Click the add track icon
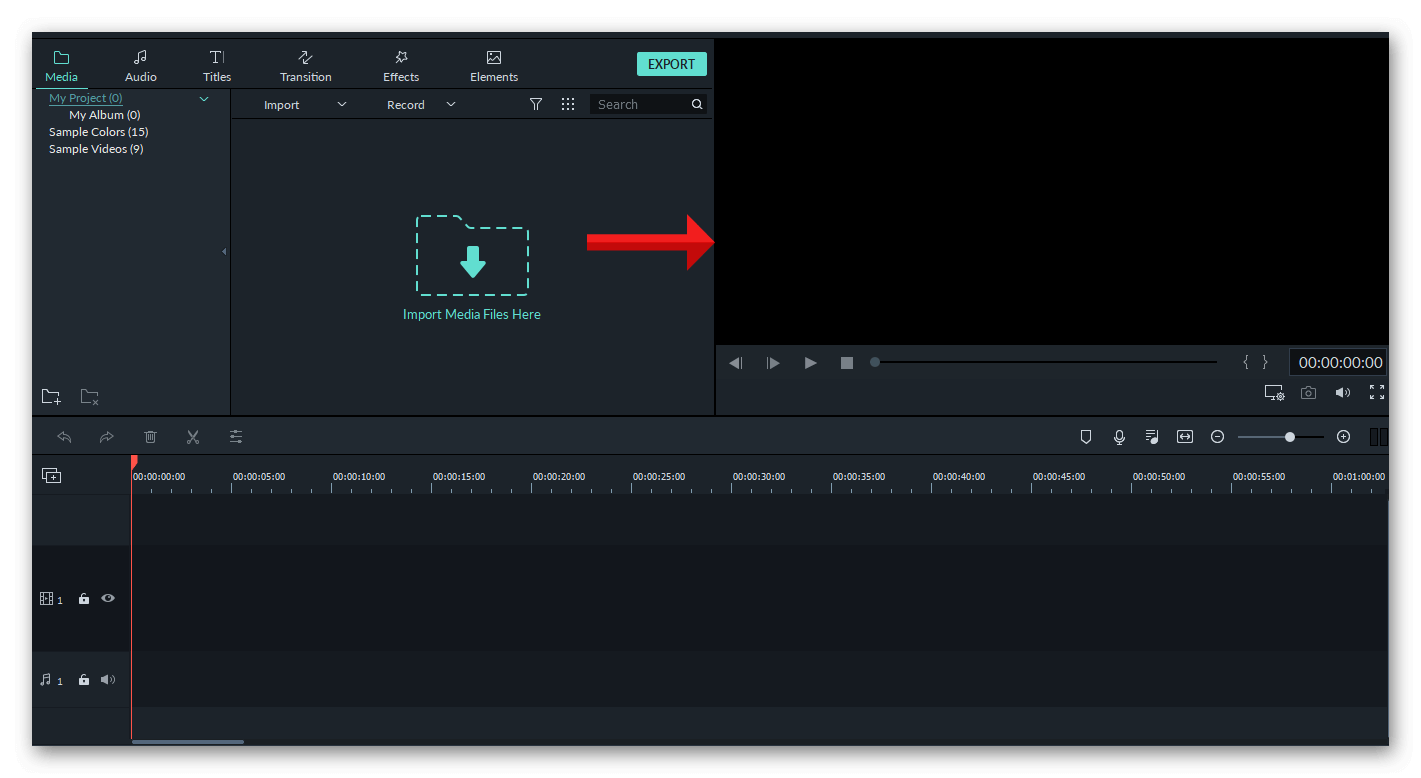This screenshot has height=778, width=1421. (x=51, y=476)
